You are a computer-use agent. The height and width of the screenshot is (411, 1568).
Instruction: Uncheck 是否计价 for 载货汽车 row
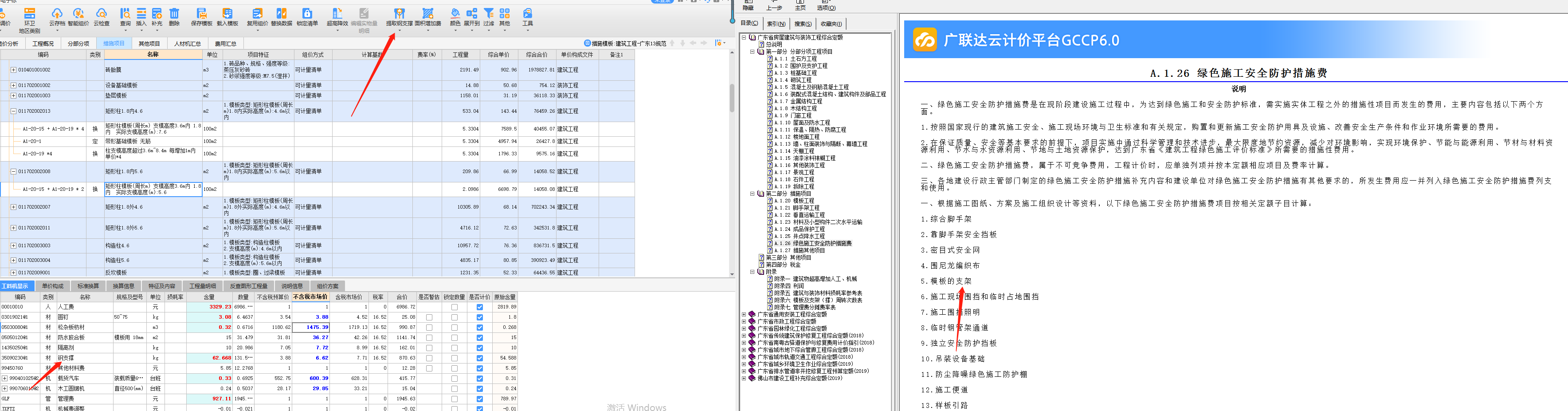(x=480, y=378)
